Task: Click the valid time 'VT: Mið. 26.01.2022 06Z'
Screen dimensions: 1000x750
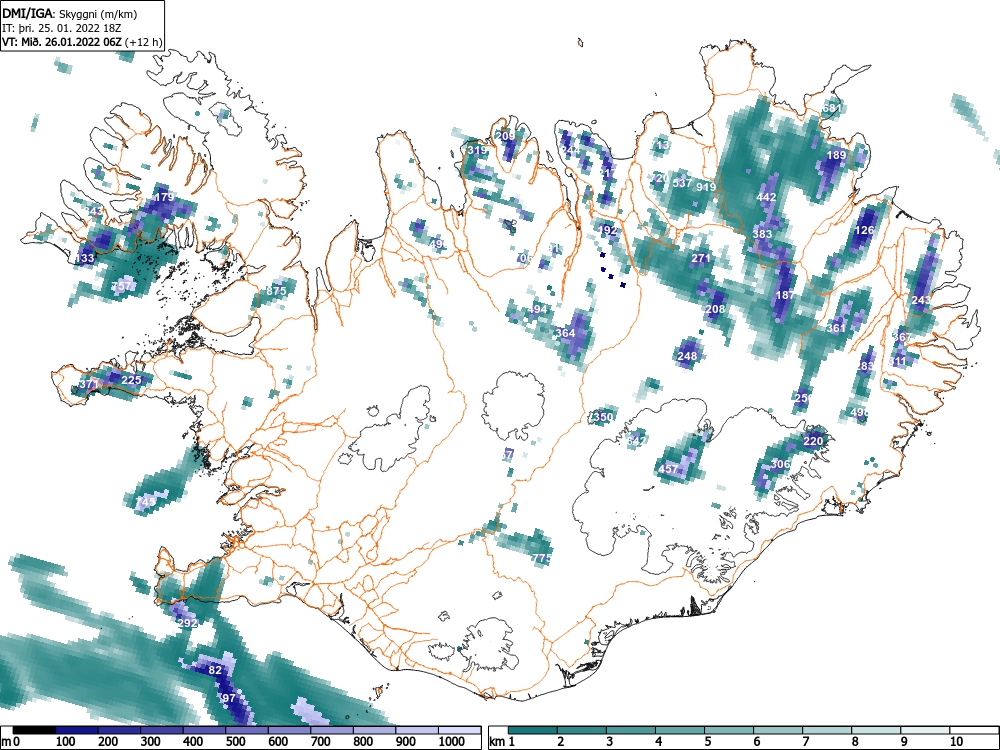Action: coord(63,43)
